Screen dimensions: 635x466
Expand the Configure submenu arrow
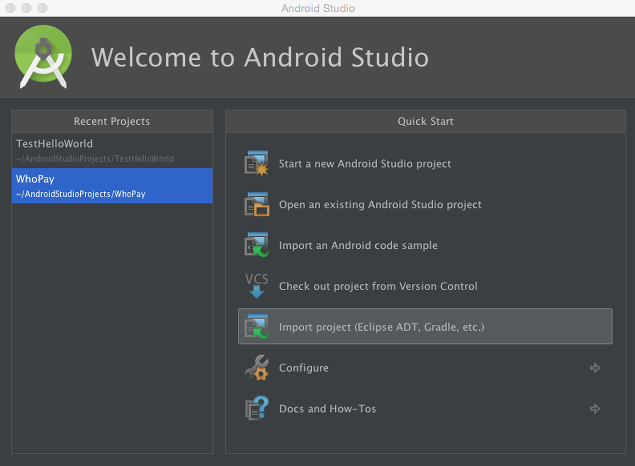point(595,368)
